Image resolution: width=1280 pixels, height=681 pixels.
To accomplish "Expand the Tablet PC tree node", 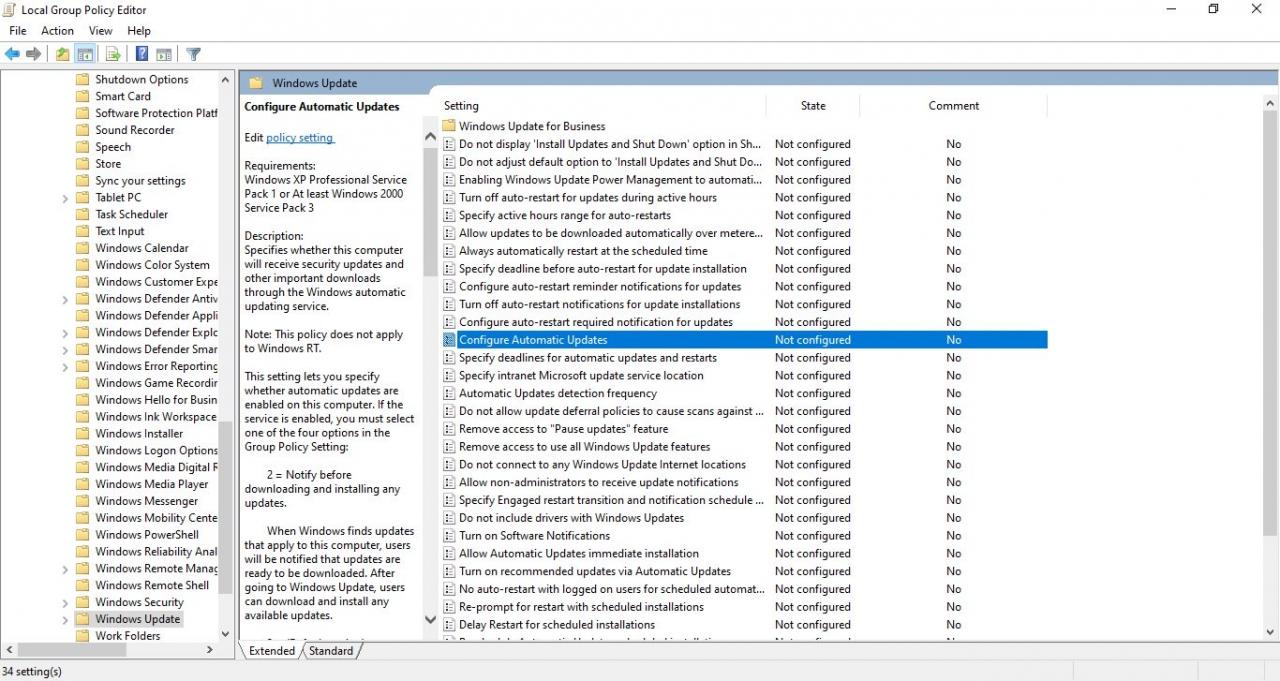I will [x=65, y=198].
